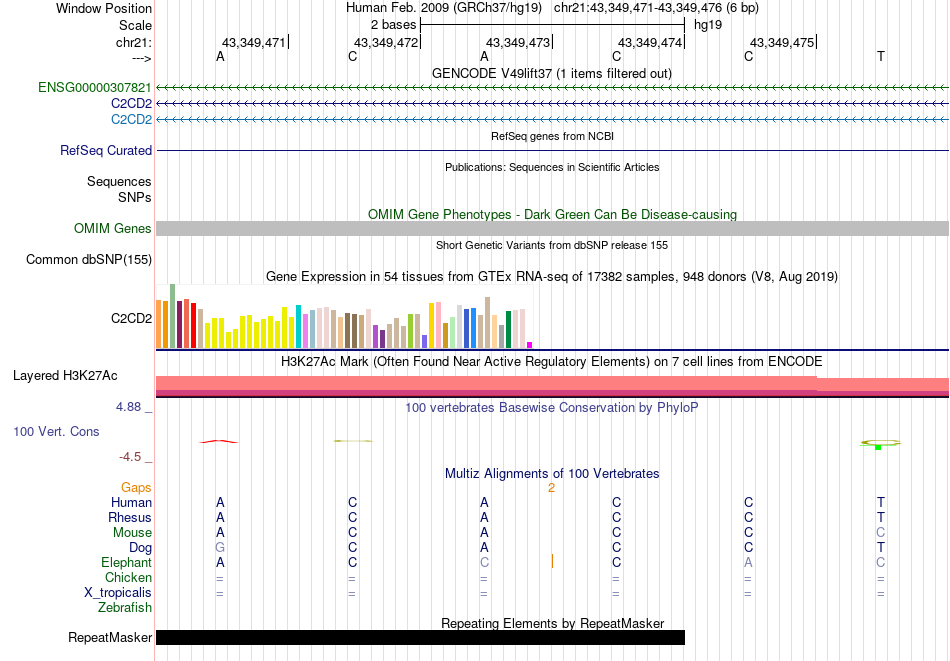
Task: Click the Zebrafish species row label
Action: (x=125, y=607)
